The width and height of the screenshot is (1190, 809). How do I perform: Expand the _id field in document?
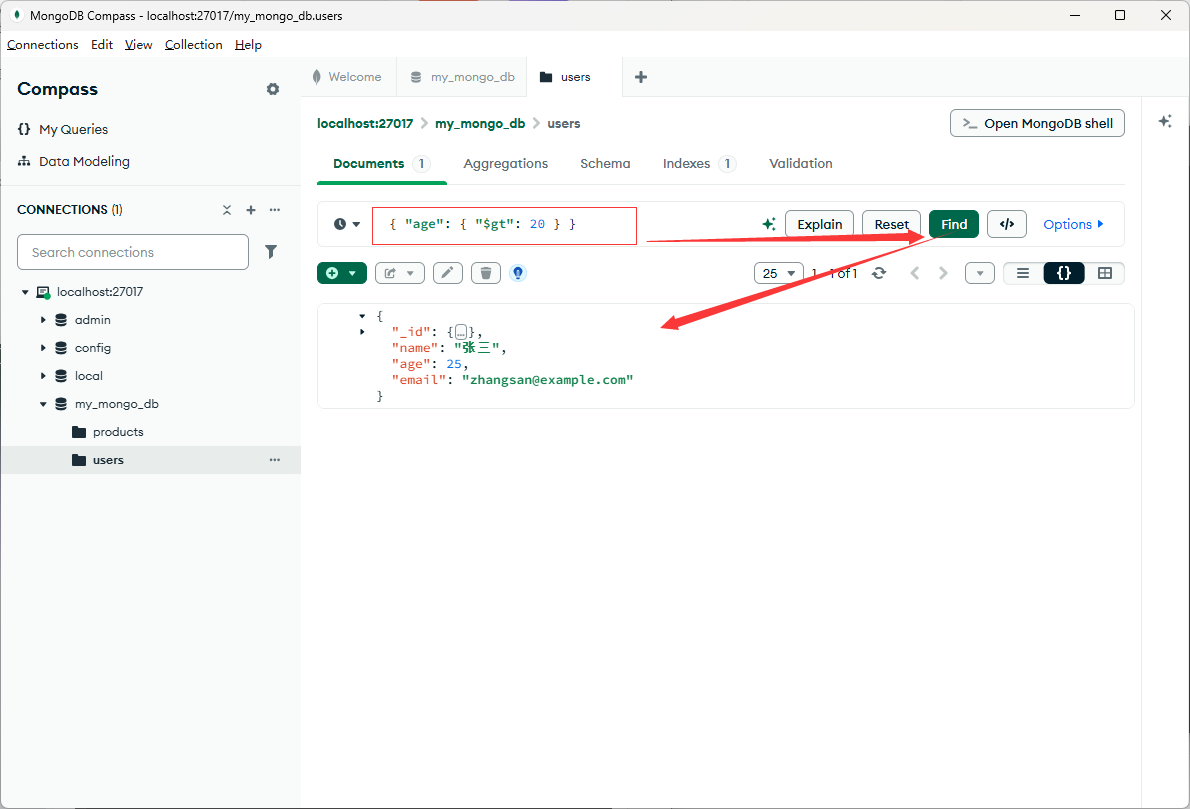click(x=362, y=332)
